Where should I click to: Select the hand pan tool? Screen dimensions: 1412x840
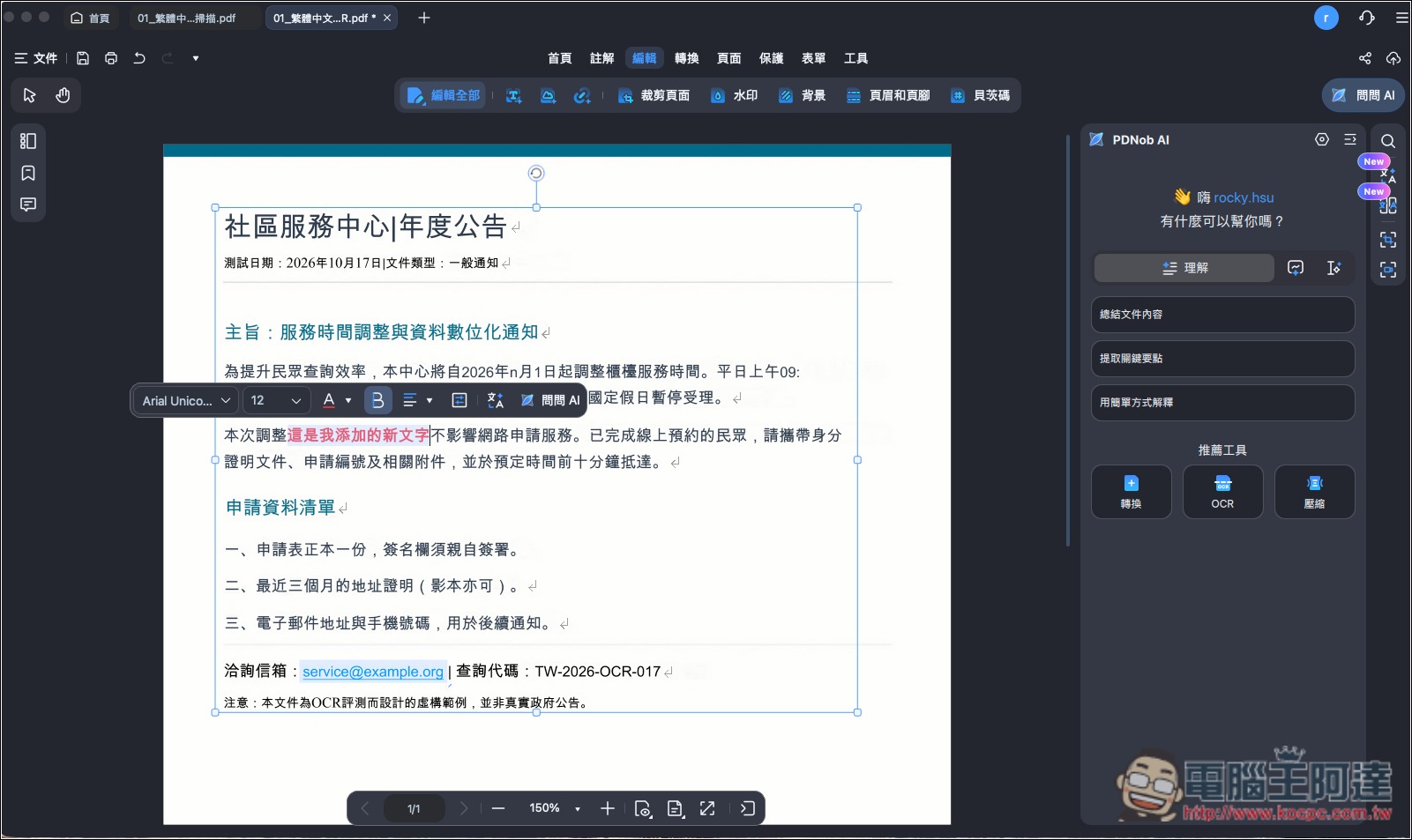63,95
